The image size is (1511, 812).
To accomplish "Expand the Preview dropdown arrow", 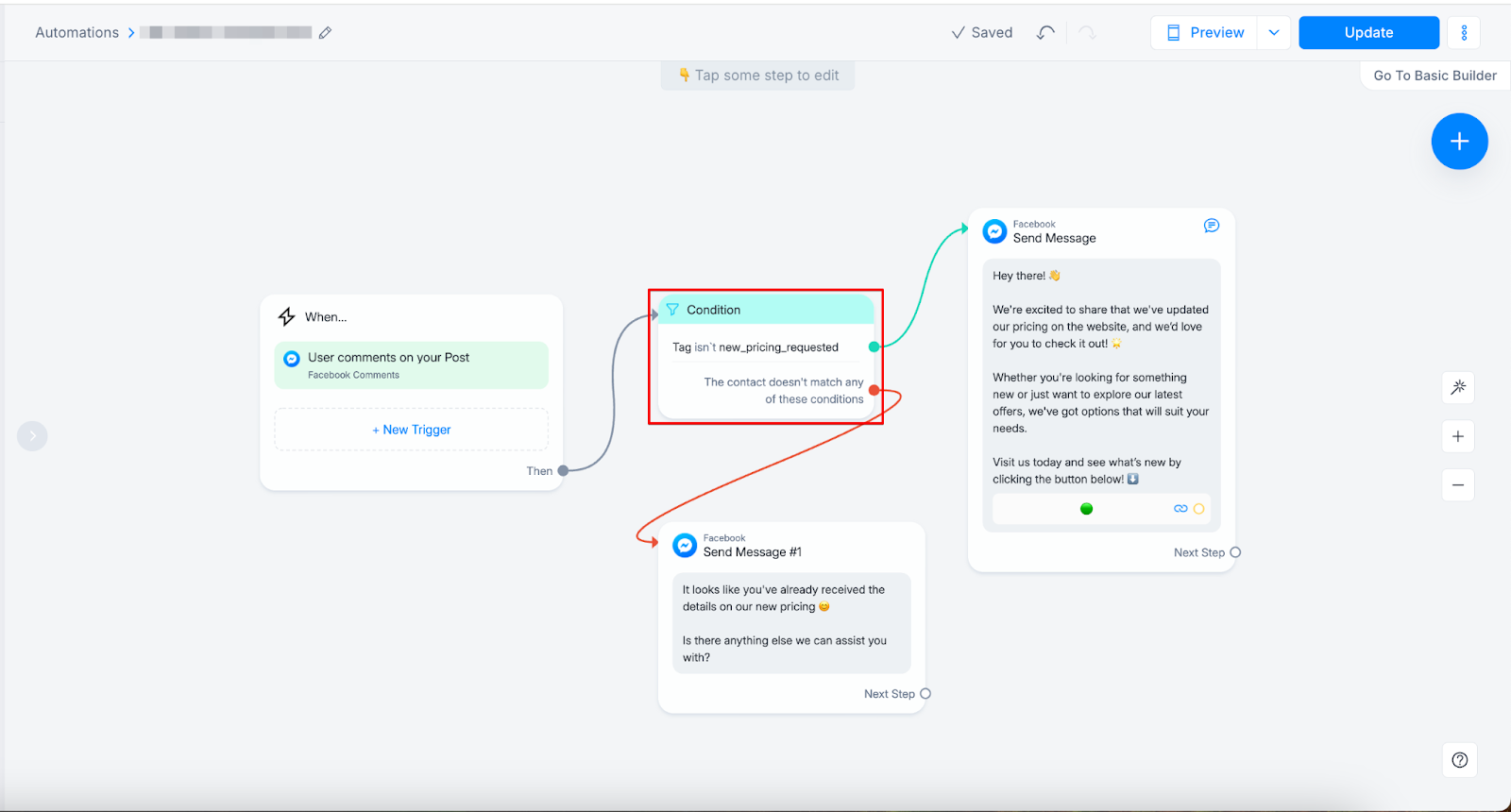I will 1274,33.
